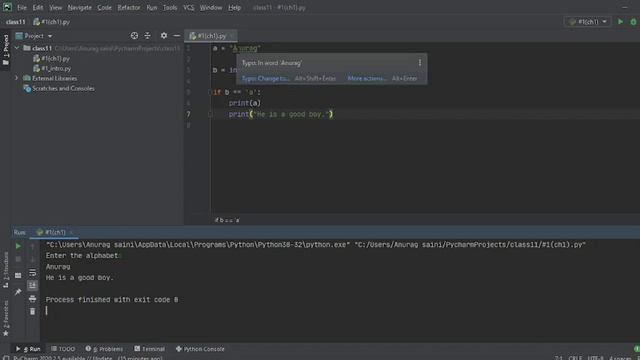640x360 pixels.
Task: Click the PyCharm logo icon in the title bar
Action: point(7,7)
